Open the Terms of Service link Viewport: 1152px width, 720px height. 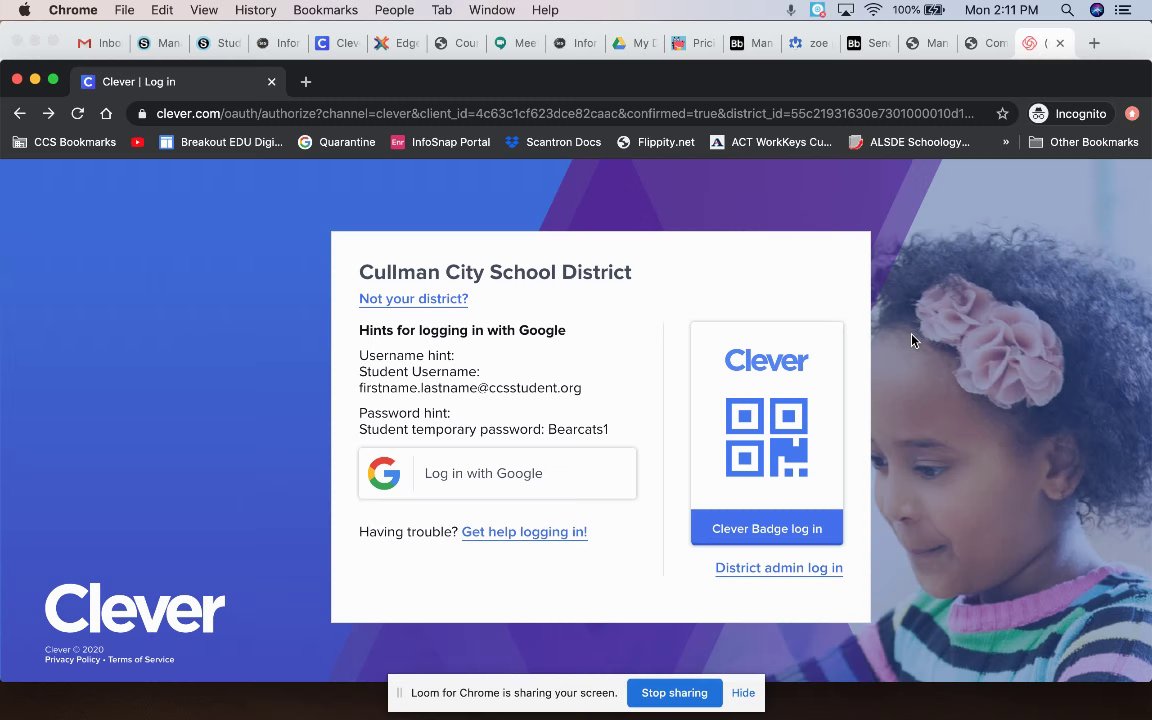tap(141, 659)
